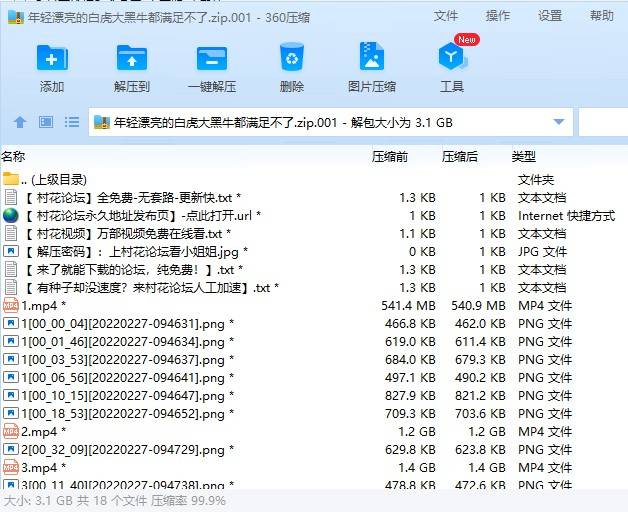628x512 pixels.
Task: Go up one level with the up arrow
Action: [19, 122]
